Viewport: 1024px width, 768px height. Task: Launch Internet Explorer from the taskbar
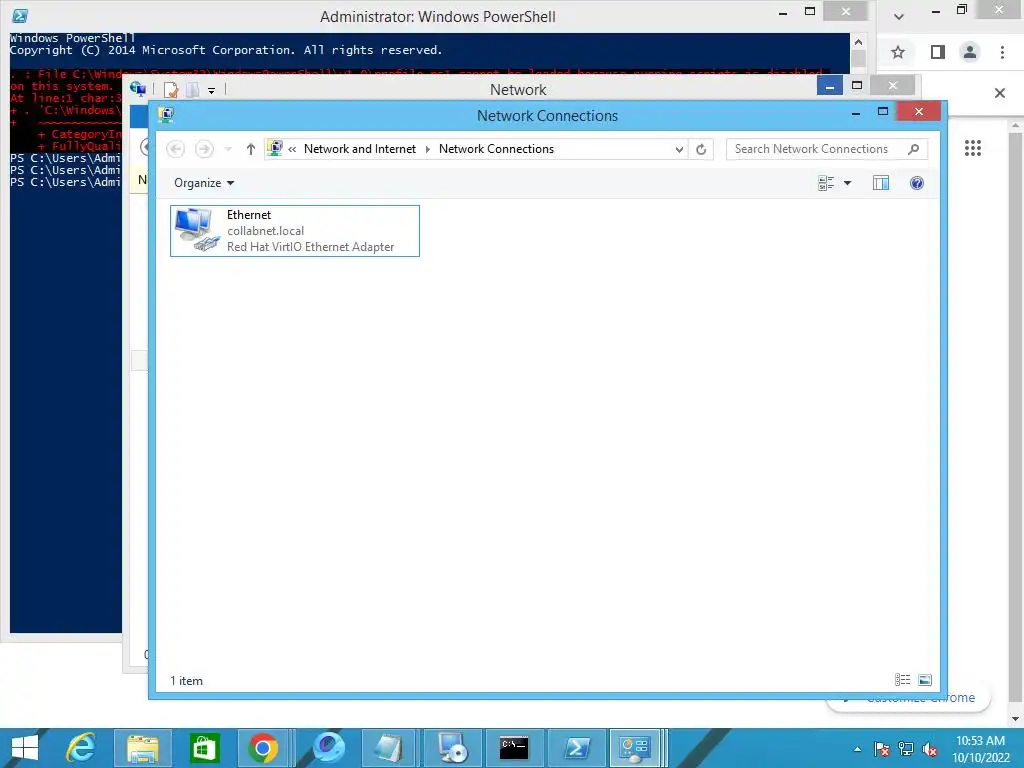(82, 748)
